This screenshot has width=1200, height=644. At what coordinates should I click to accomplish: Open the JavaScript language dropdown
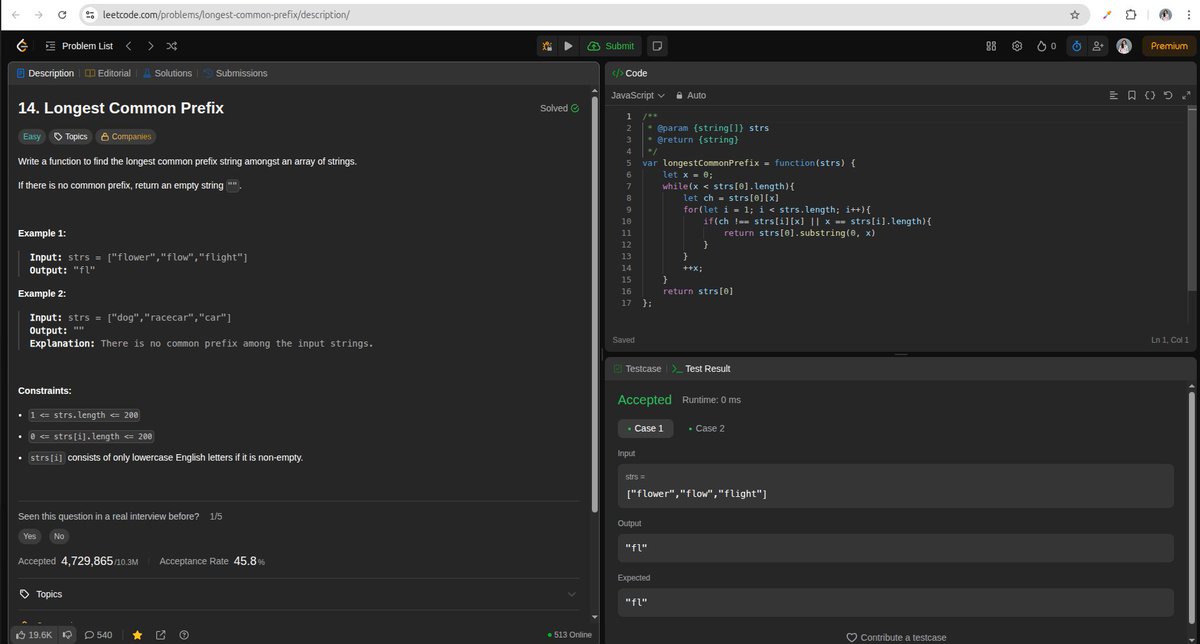click(638, 95)
